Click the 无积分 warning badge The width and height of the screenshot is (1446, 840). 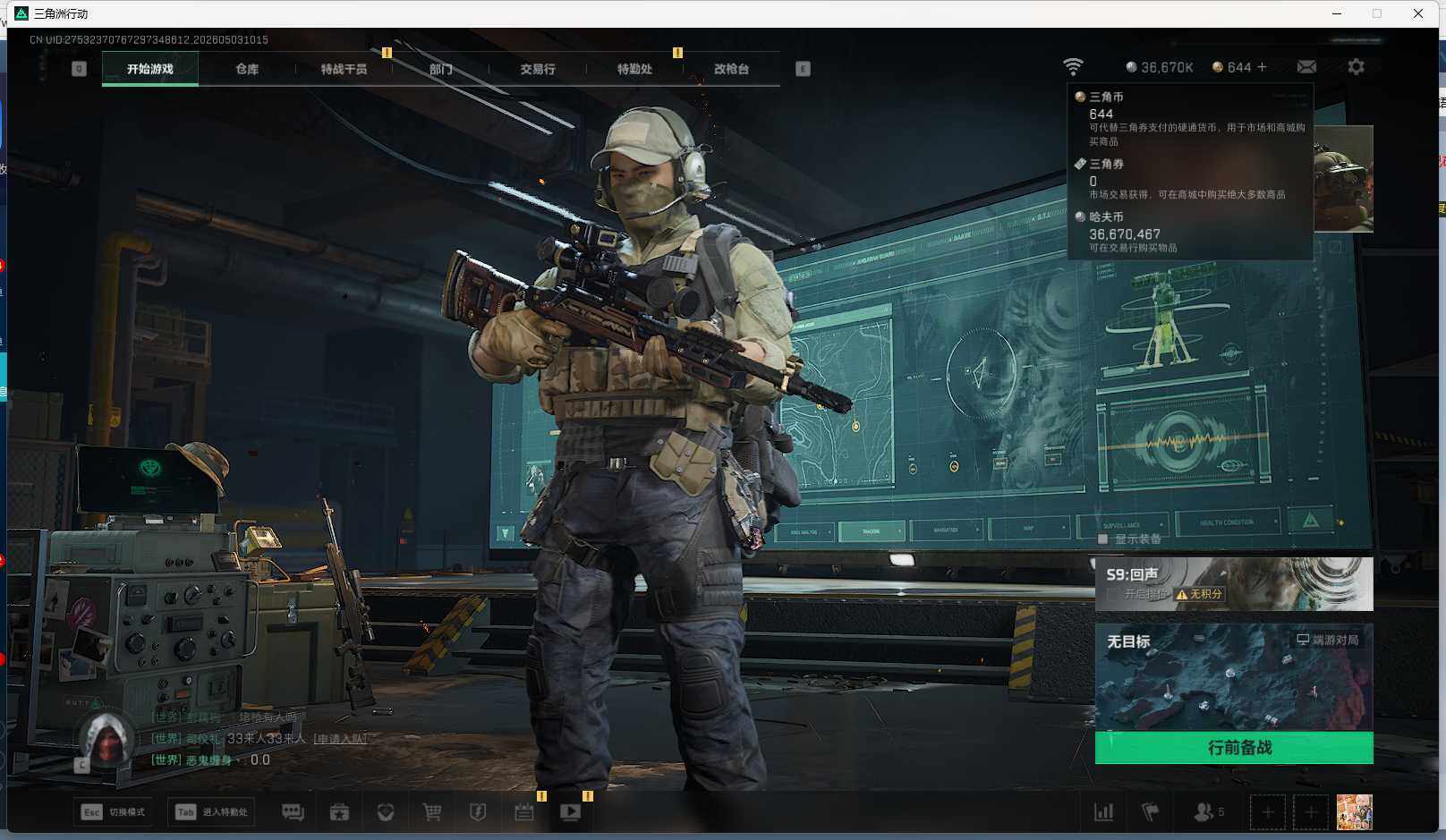point(1199,594)
